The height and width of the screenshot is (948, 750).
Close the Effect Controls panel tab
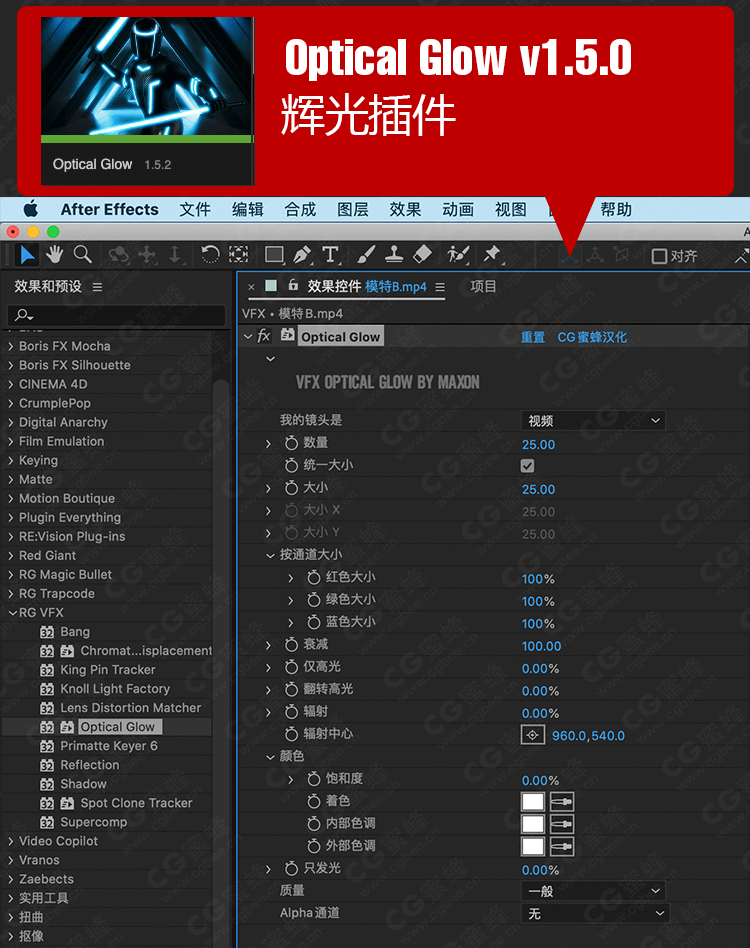[x=251, y=287]
